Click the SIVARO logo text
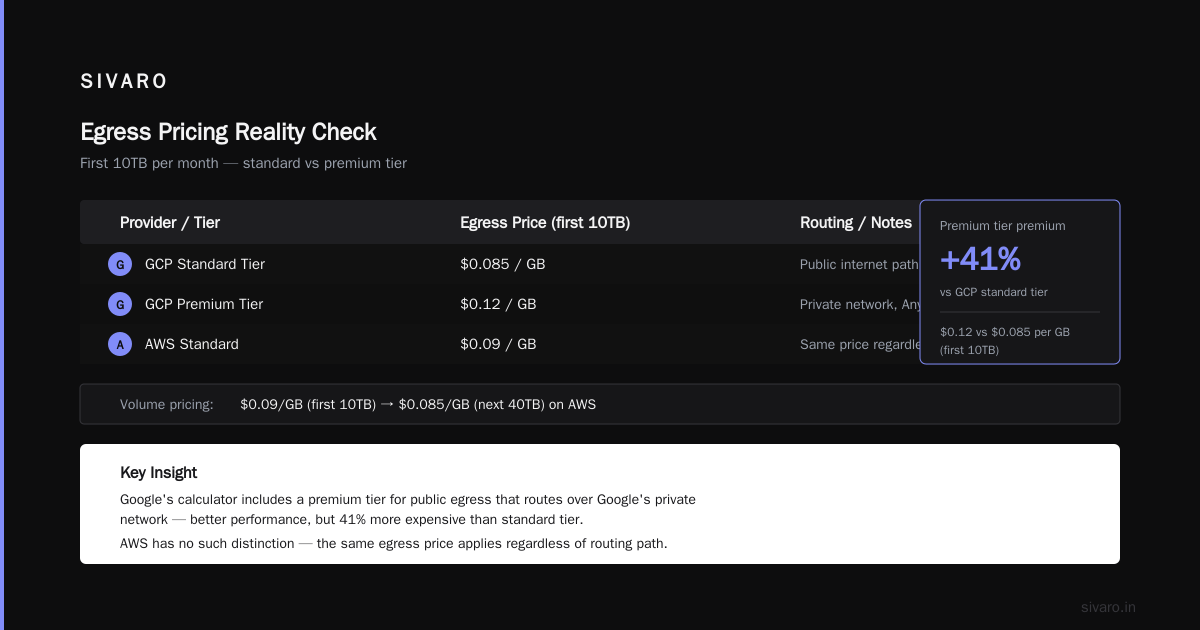 [124, 82]
